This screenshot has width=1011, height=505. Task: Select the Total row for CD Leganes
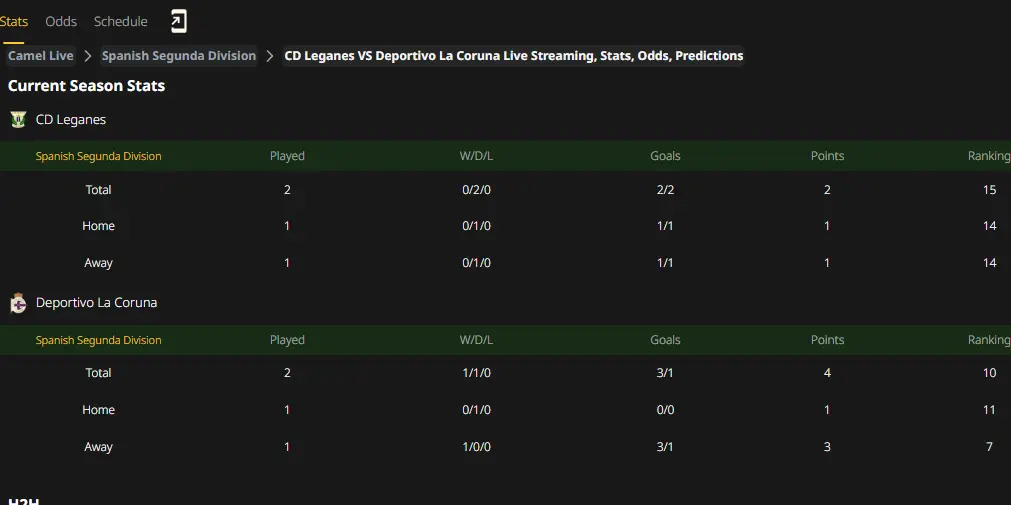coord(506,190)
